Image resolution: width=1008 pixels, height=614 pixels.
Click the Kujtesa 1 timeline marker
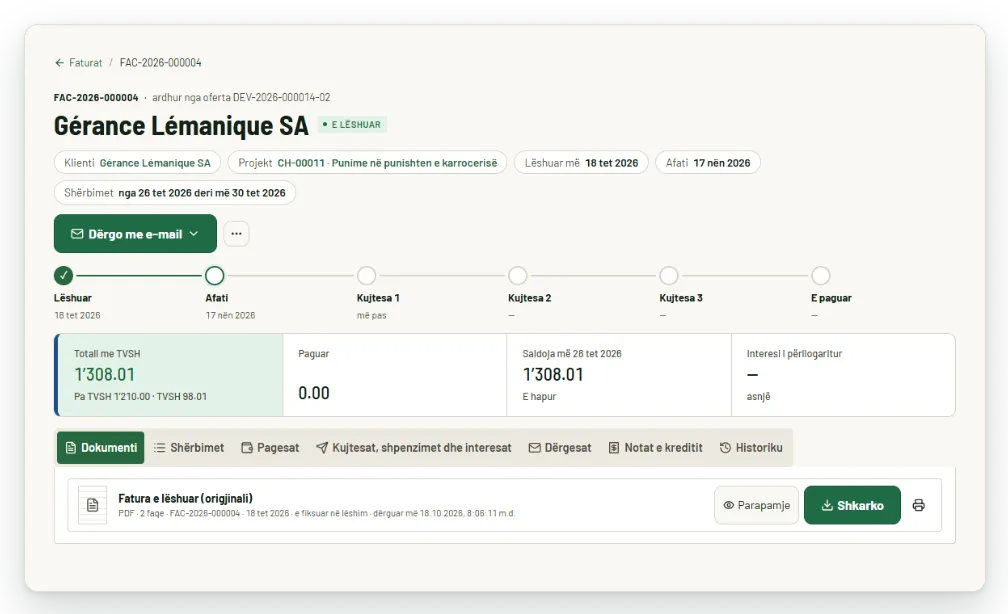[x=366, y=276]
